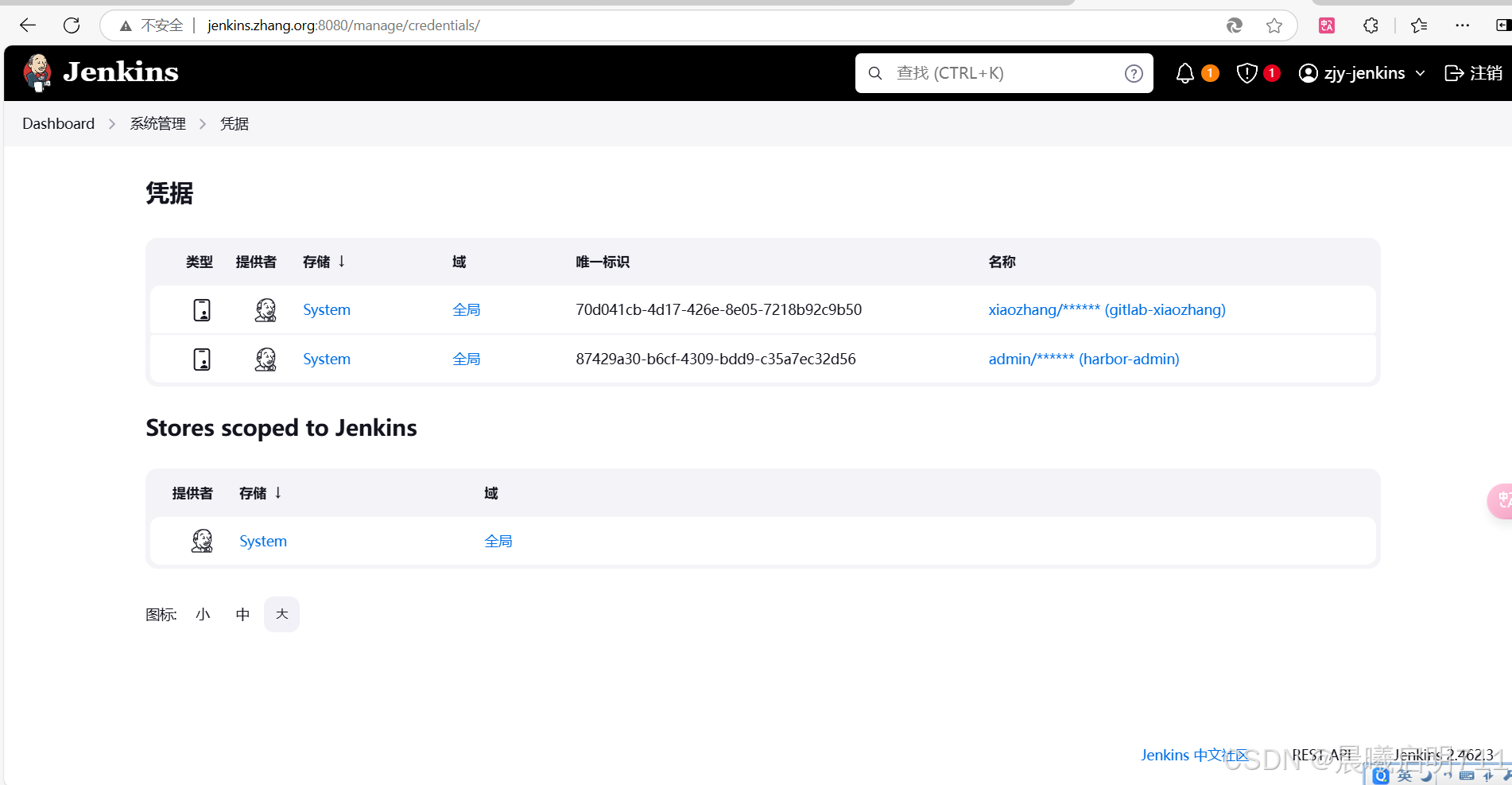The image size is (1512, 785).
Task: Open the favorites list icon
Action: 1419,25
